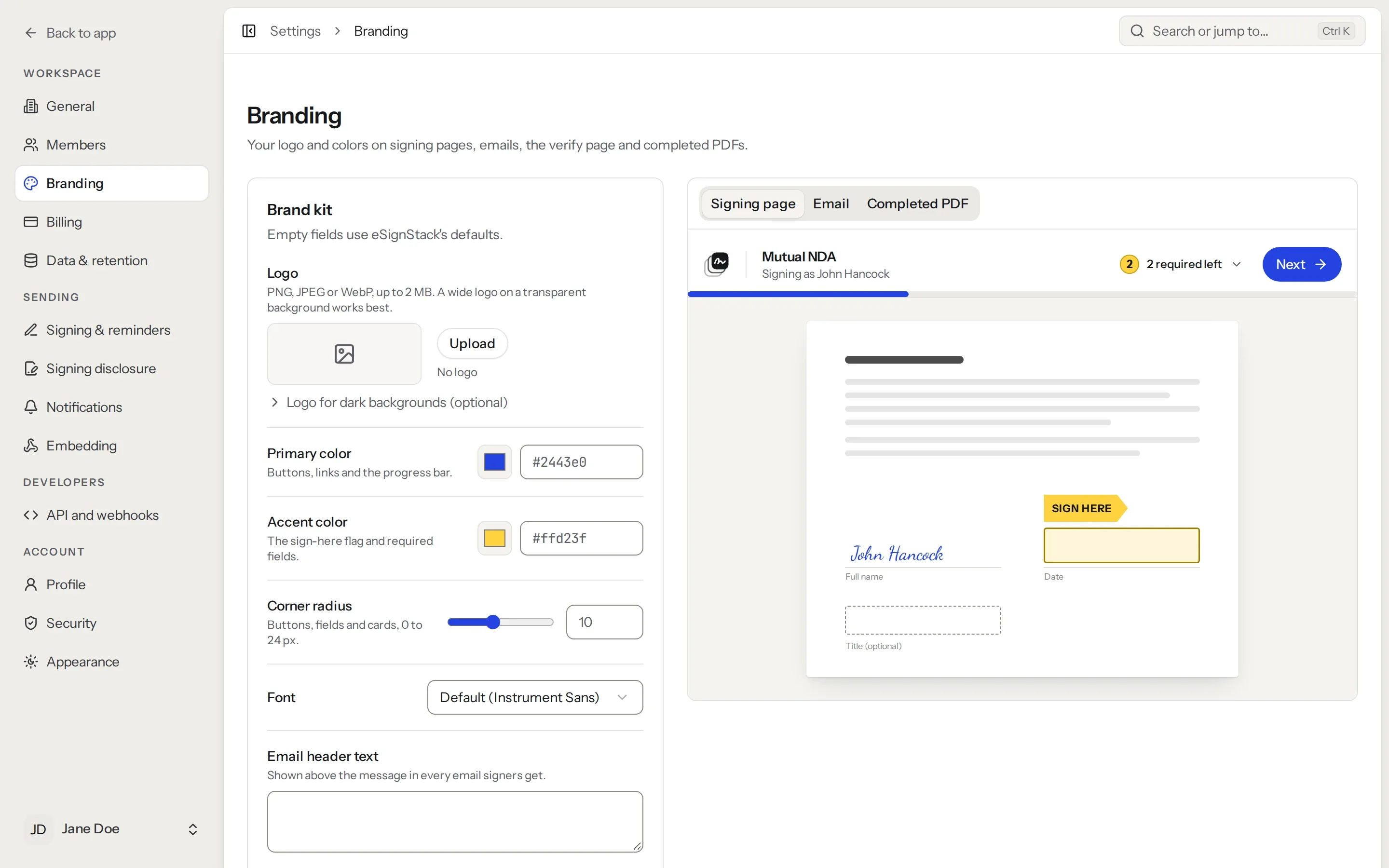Viewport: 1389px width, 868px height.
Task: Open the Font dropdown
Action: pyautogui.click(x=535, y=697)
